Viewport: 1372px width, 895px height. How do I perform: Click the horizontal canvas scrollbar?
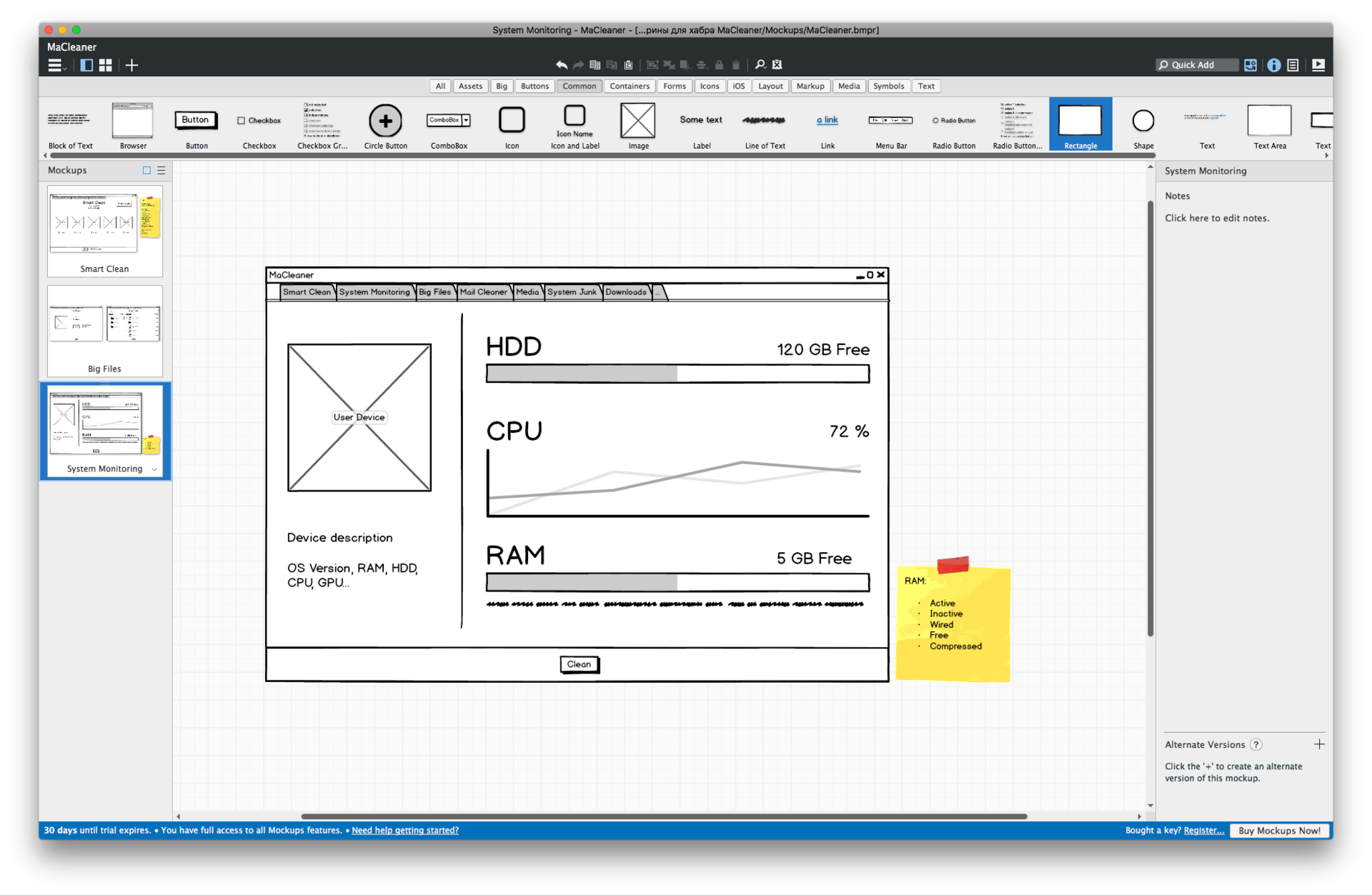(x=663, y=816)
